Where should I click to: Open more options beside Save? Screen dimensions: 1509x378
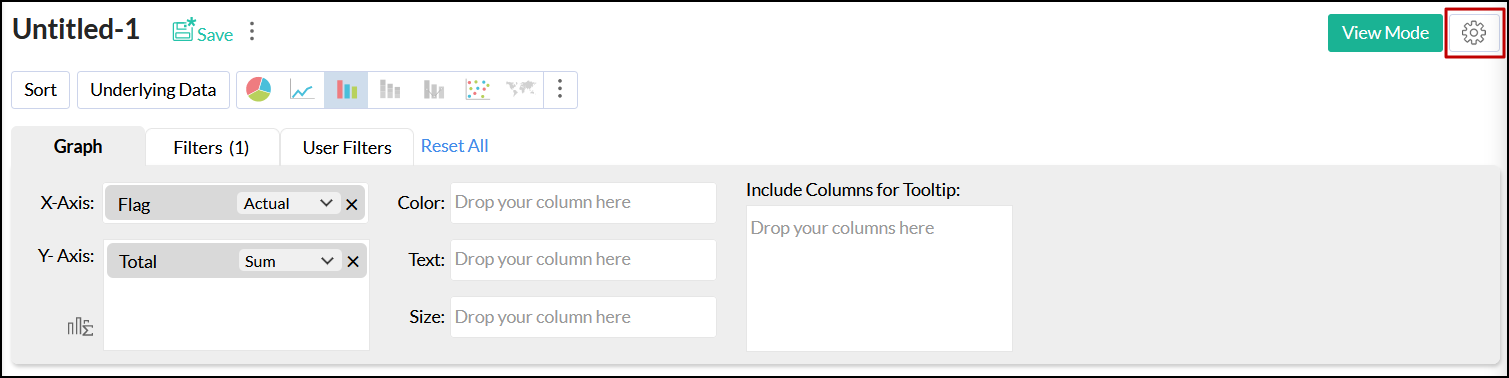pyautogui.click(x=252, y=32)
